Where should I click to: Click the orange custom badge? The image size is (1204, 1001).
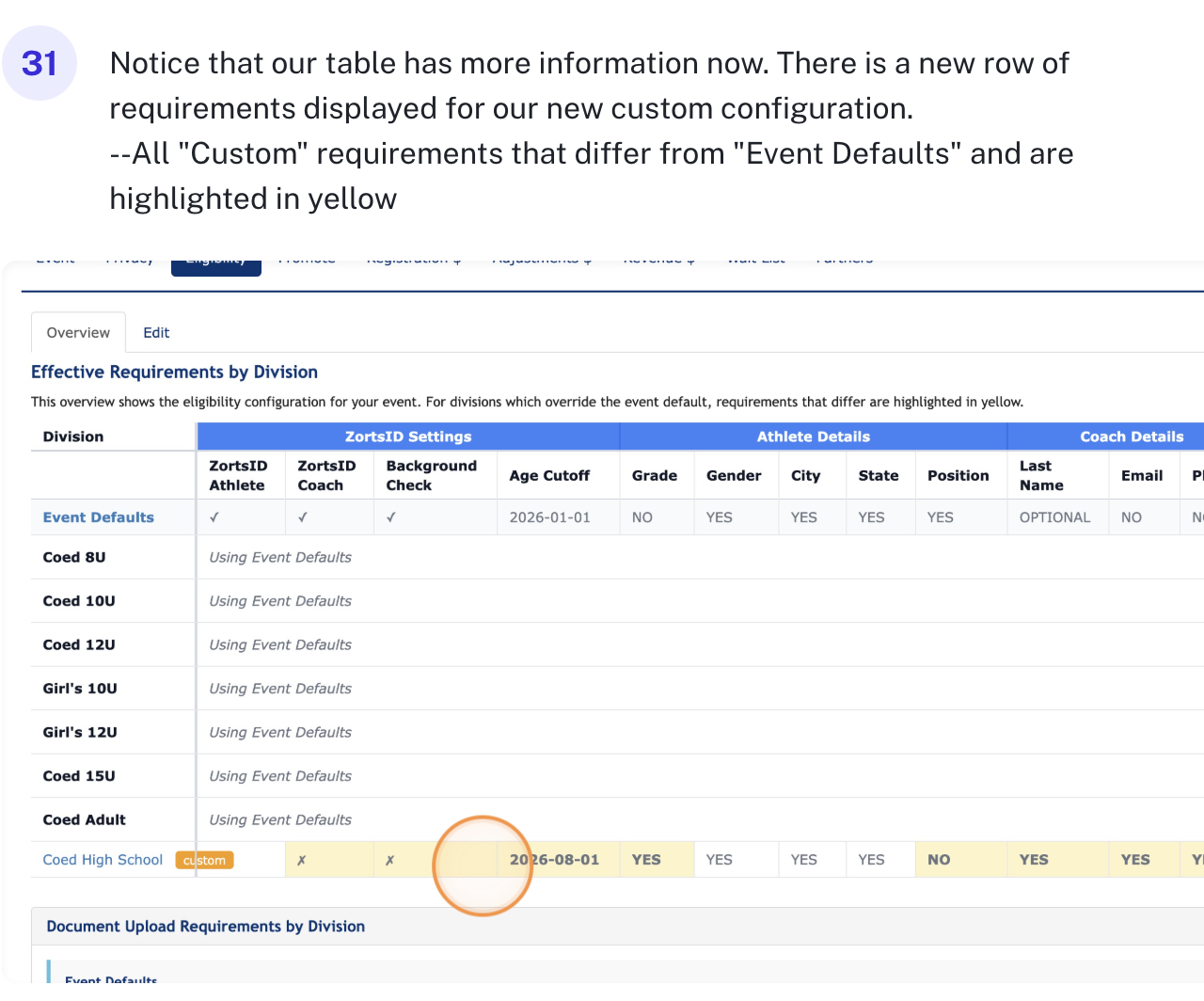point(204,860)
